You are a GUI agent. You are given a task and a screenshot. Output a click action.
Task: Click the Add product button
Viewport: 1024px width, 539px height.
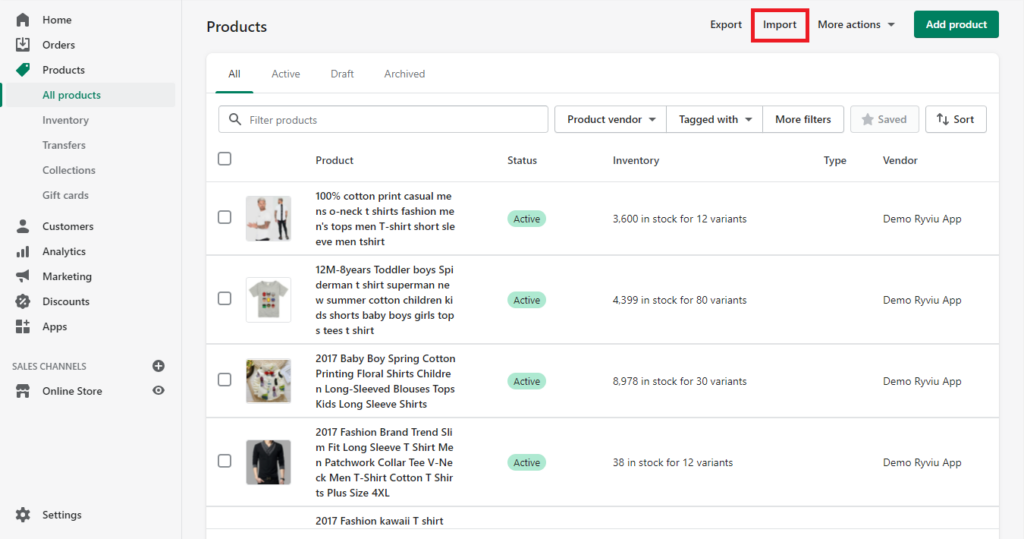point(955,25)
